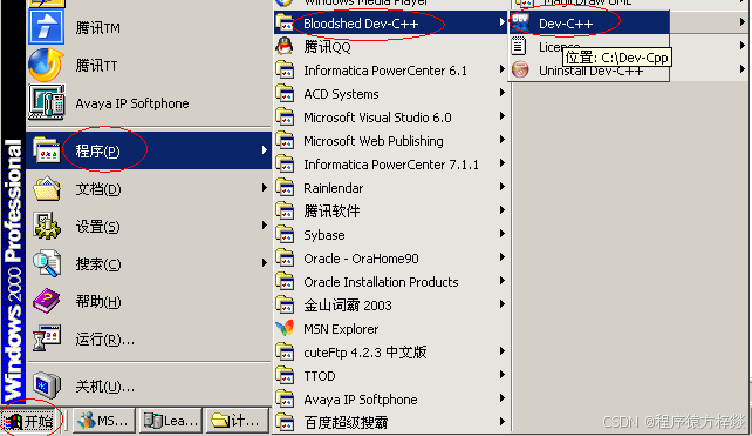Screen dimensions: 752x436
Task: Click the 关机(U) monitor icon
Action: [x=47, y=385]
